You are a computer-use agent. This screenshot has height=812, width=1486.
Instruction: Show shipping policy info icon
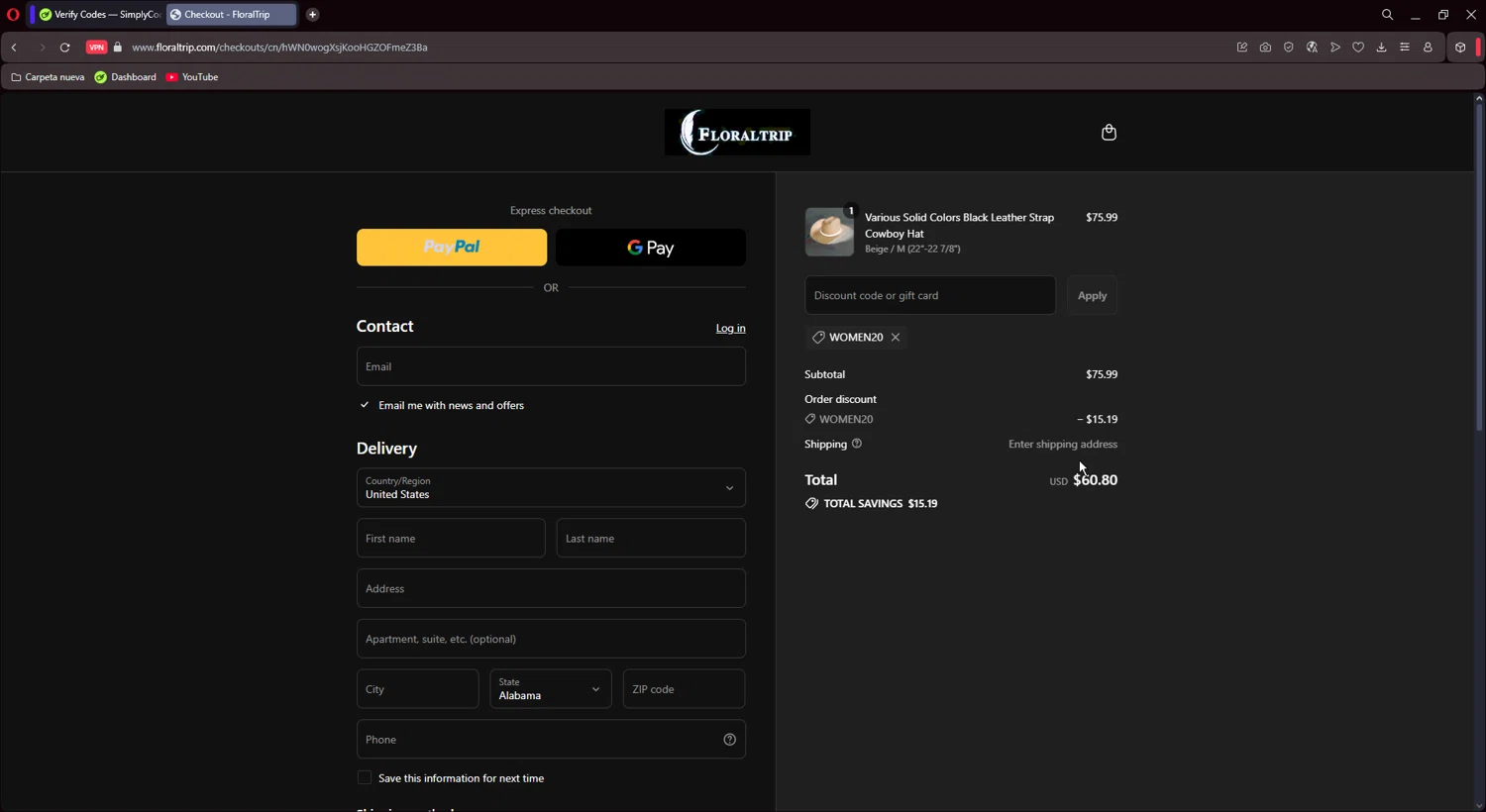click(x=857, y=444)
